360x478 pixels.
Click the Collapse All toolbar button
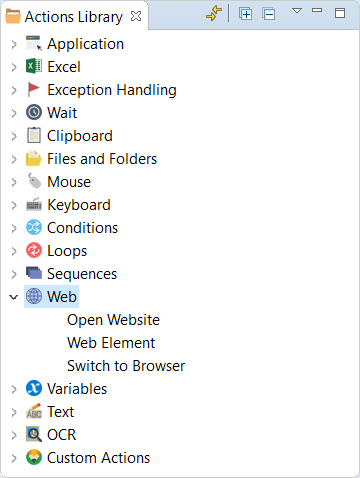(269, 14)
